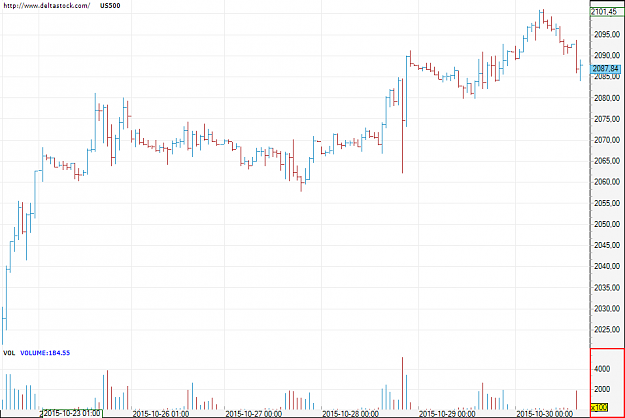Click the deltastock.com URL text

(47, 6)
